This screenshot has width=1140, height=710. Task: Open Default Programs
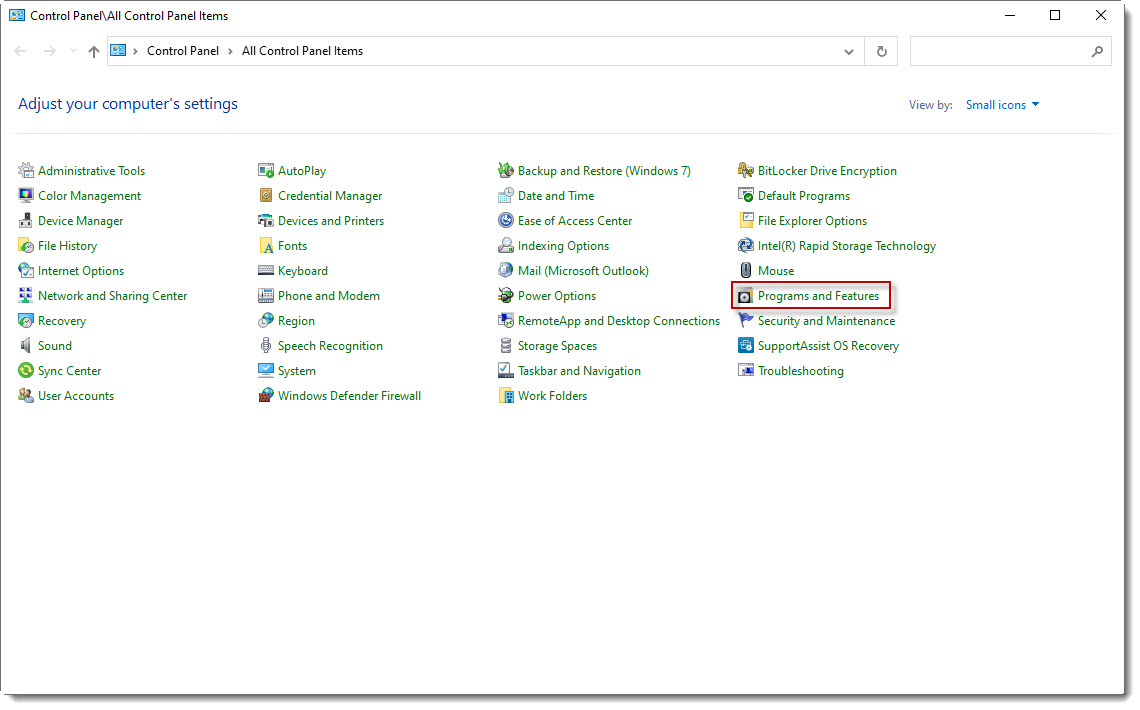click(x=803, y=195)
